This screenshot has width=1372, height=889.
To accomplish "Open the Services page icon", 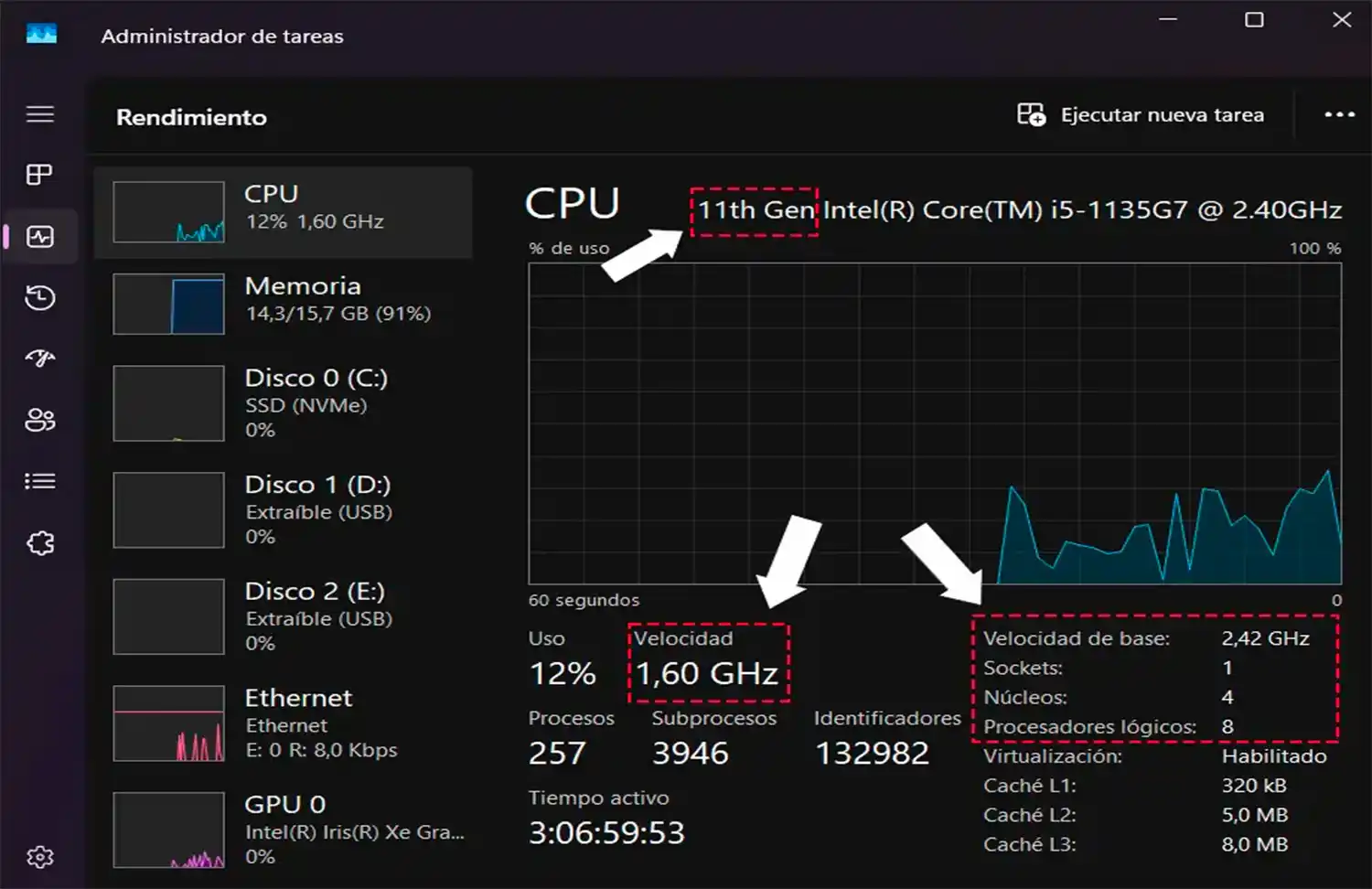I will coord(40,543).
